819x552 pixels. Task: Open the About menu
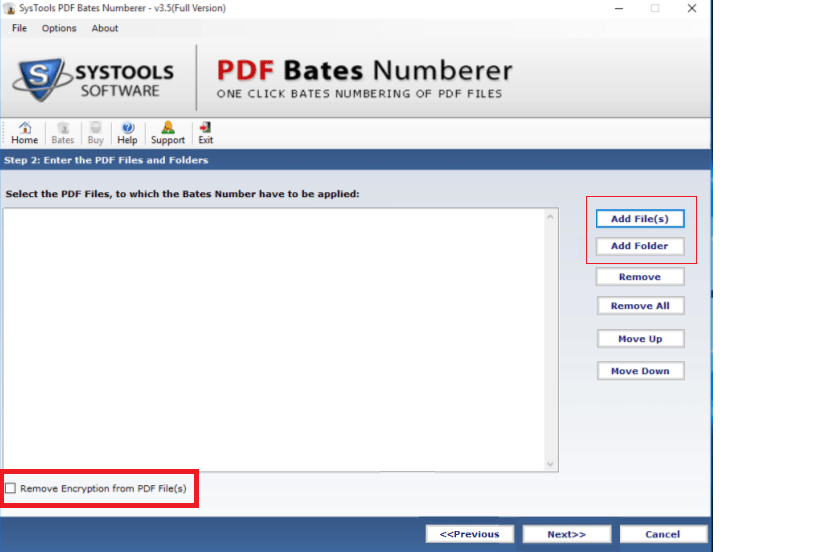105,28
